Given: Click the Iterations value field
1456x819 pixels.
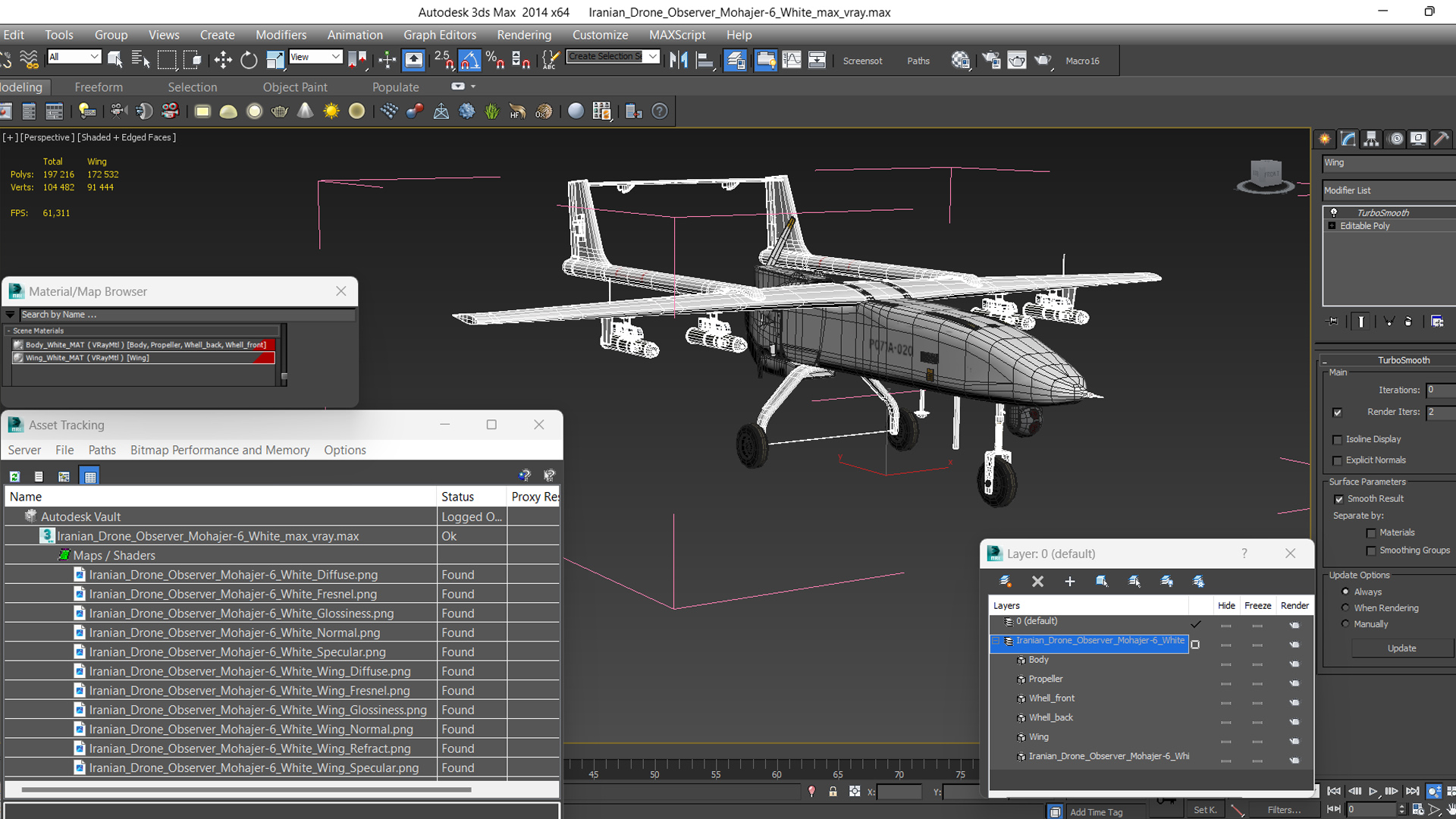Looking at the screenshot, I should tap(1440, 391).
